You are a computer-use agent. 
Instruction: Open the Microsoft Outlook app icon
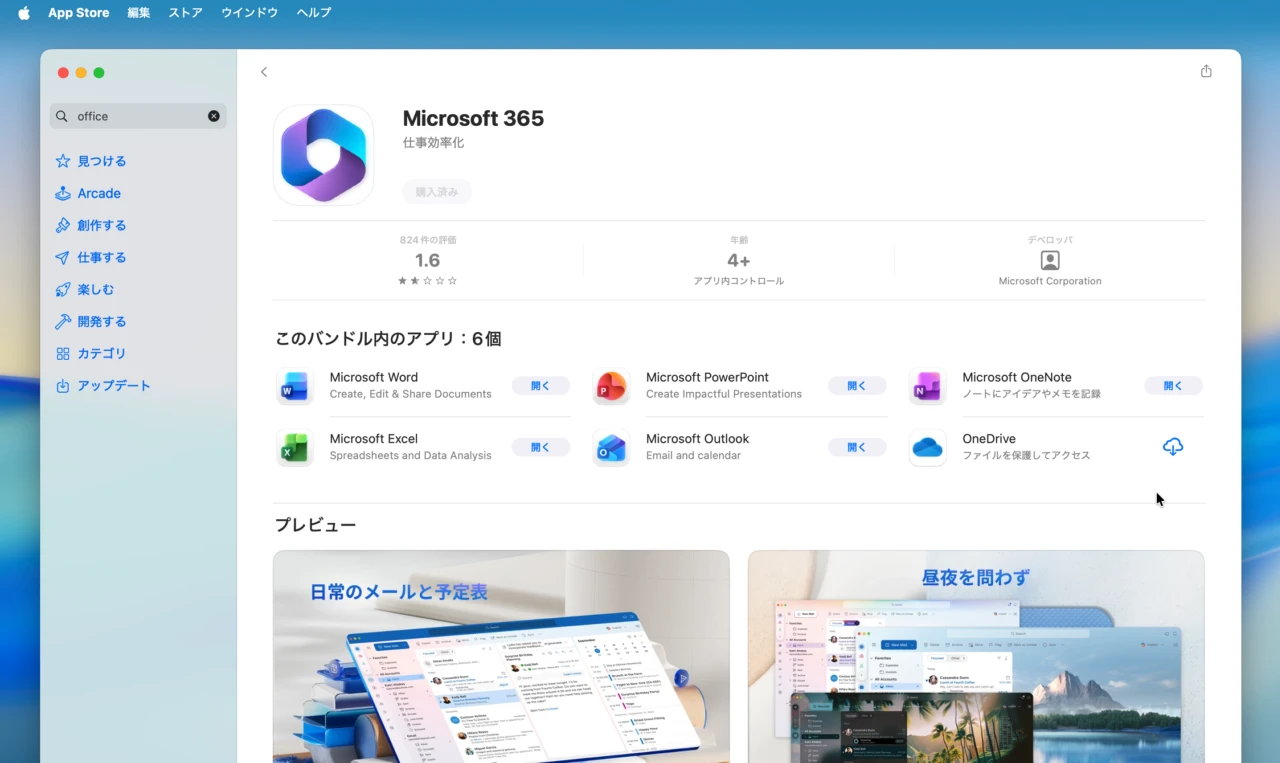(x=611, y=447)
